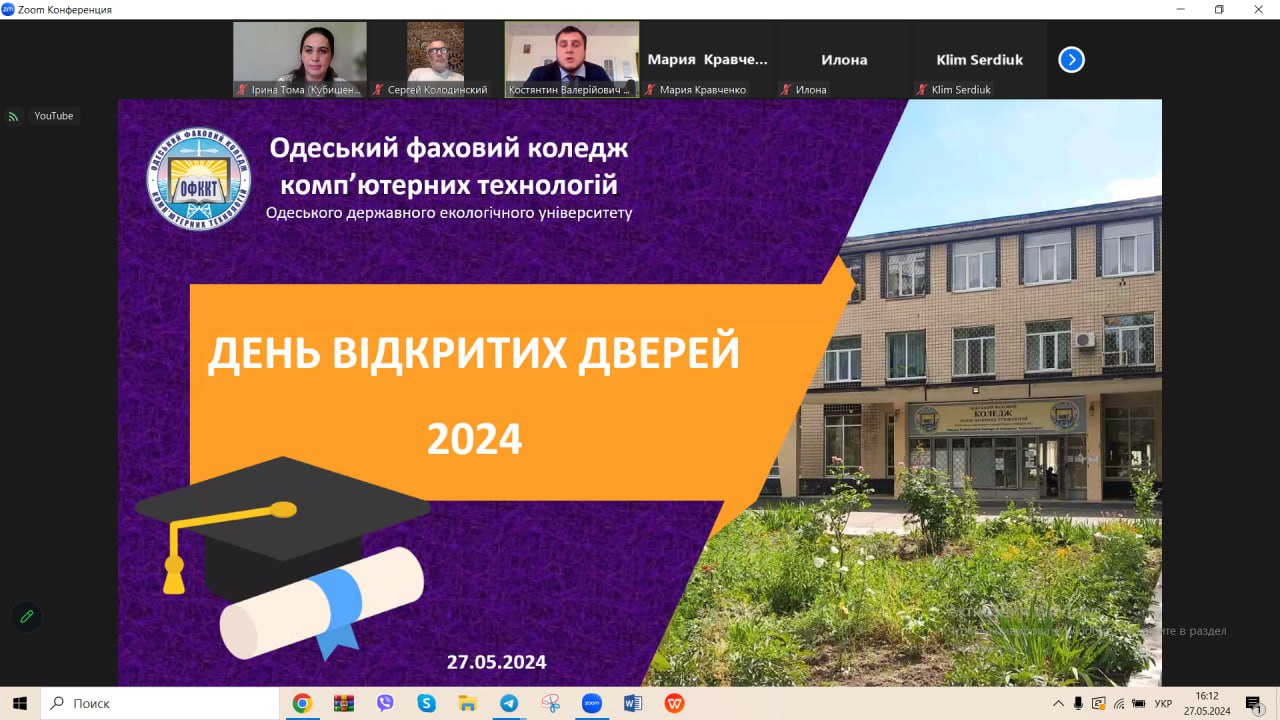
Task: Open WinRAR from the taskbar
Action: coord(344,703)
